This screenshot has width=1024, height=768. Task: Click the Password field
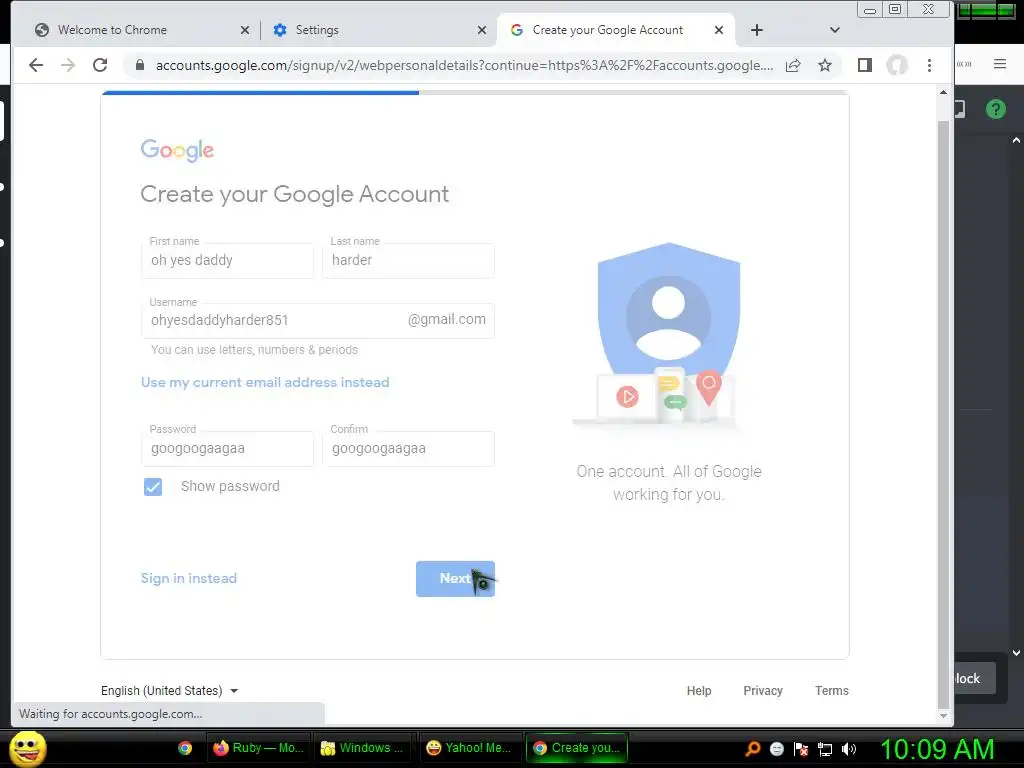[x=227, y=449]
